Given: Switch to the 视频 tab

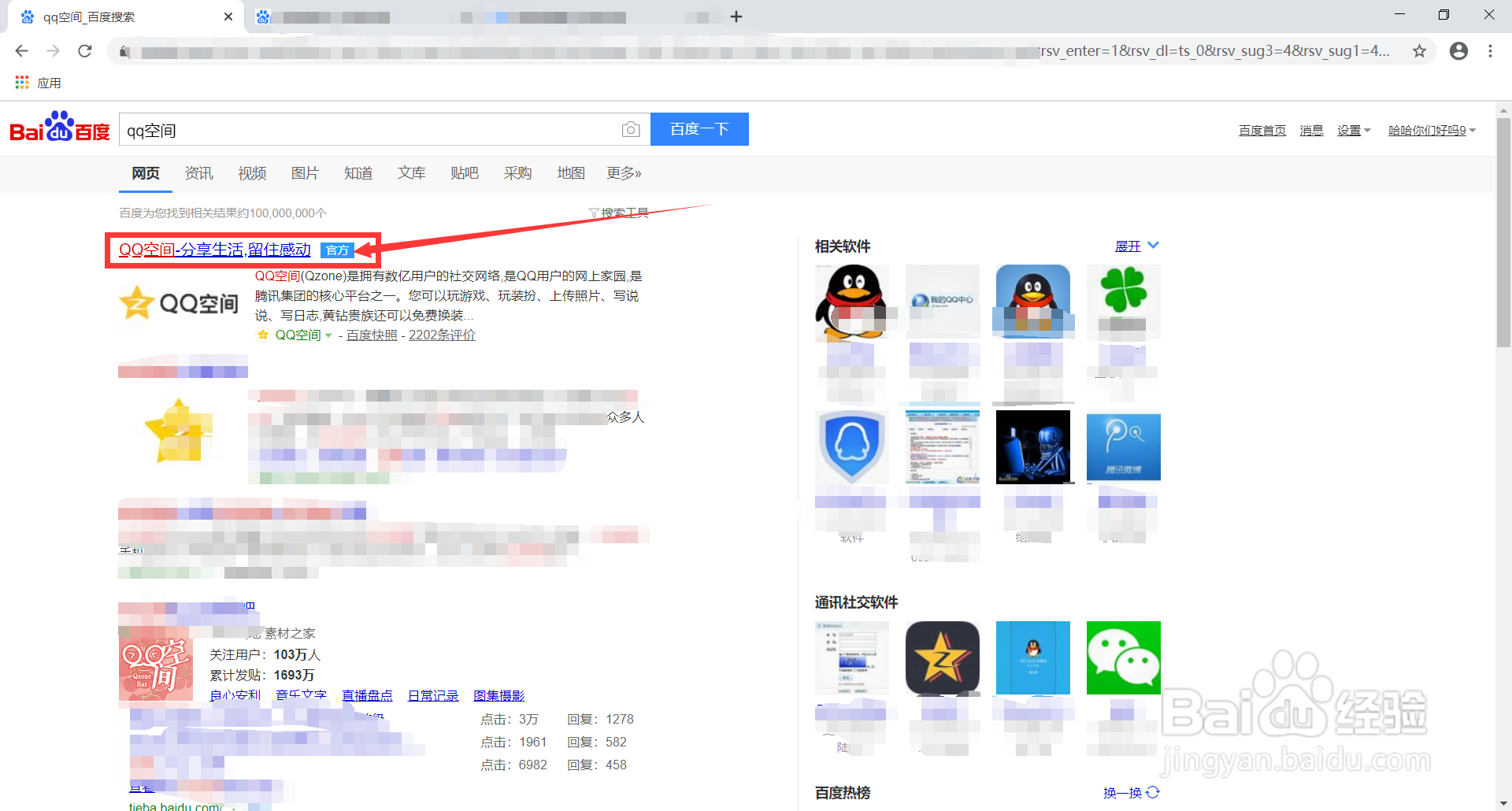Looking at the screenshot, I should pos(252,173).
